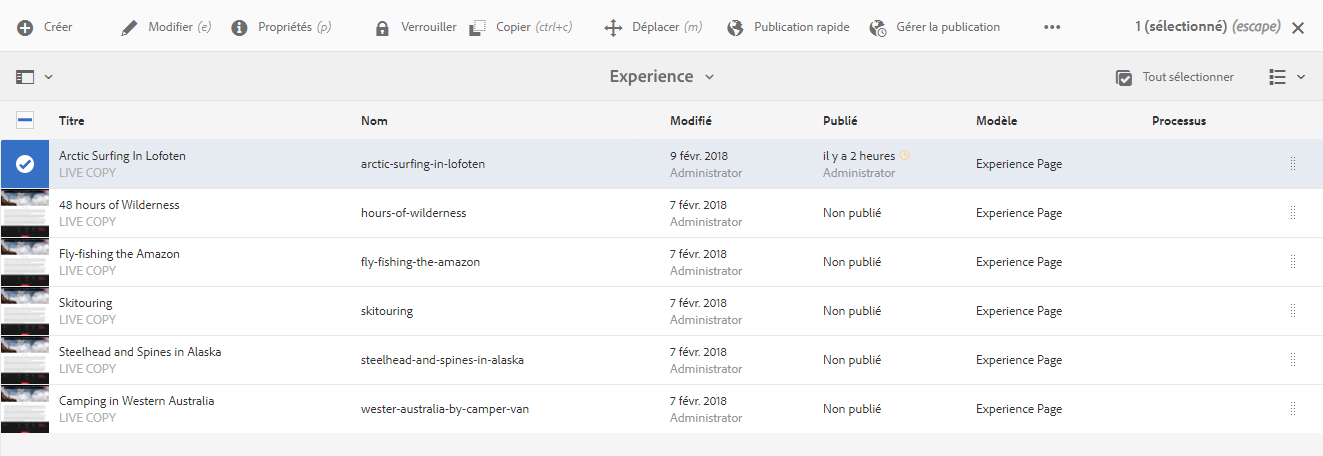Screen dimensions: 1323x456
Task: Click the Copier icon
Action: [478, 27]
